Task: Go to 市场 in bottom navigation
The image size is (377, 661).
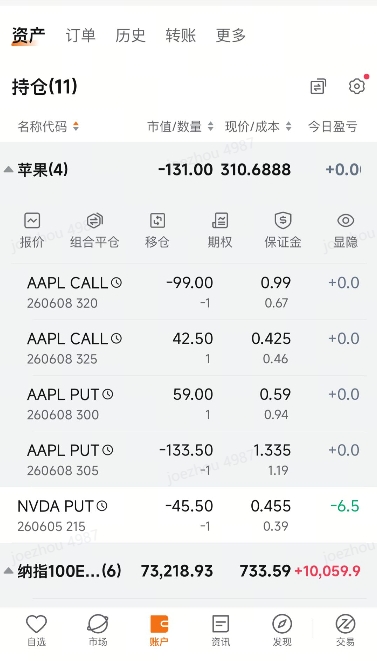Action: [98, 630]
